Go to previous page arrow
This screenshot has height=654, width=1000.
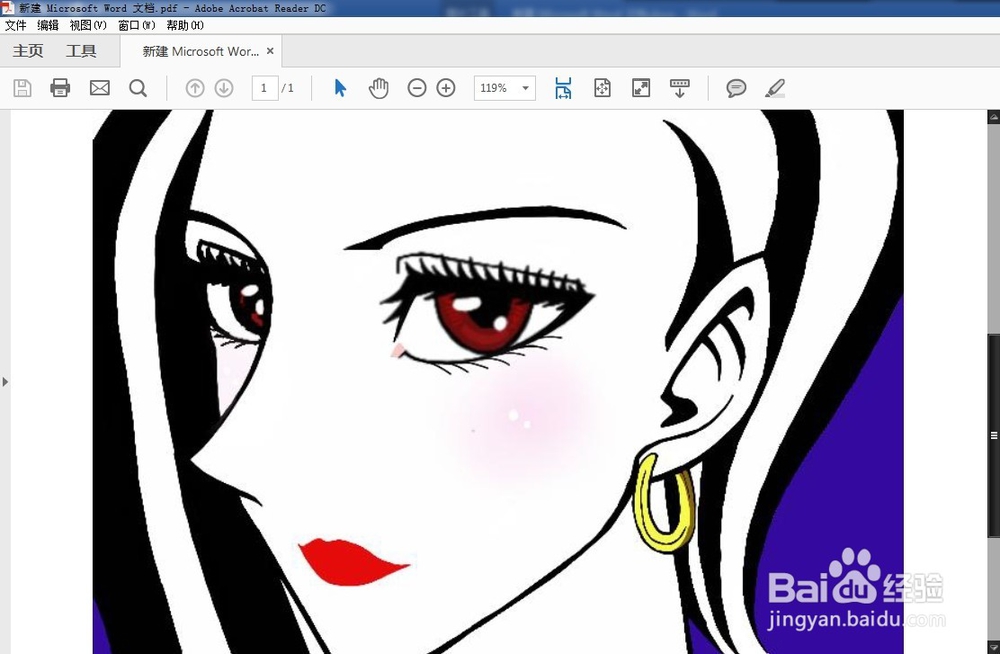(x=195, y=88)
